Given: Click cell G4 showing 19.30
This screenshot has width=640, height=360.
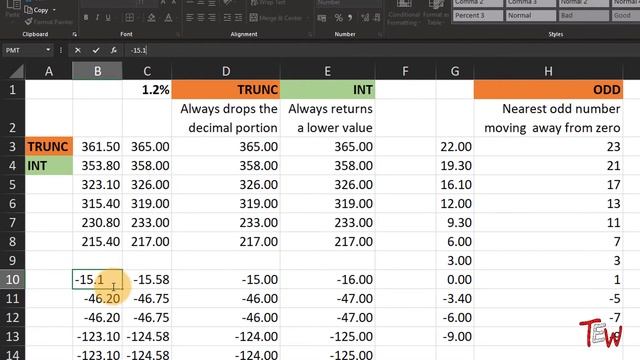Looking at the screenshot, I should (x=455, y=166).
